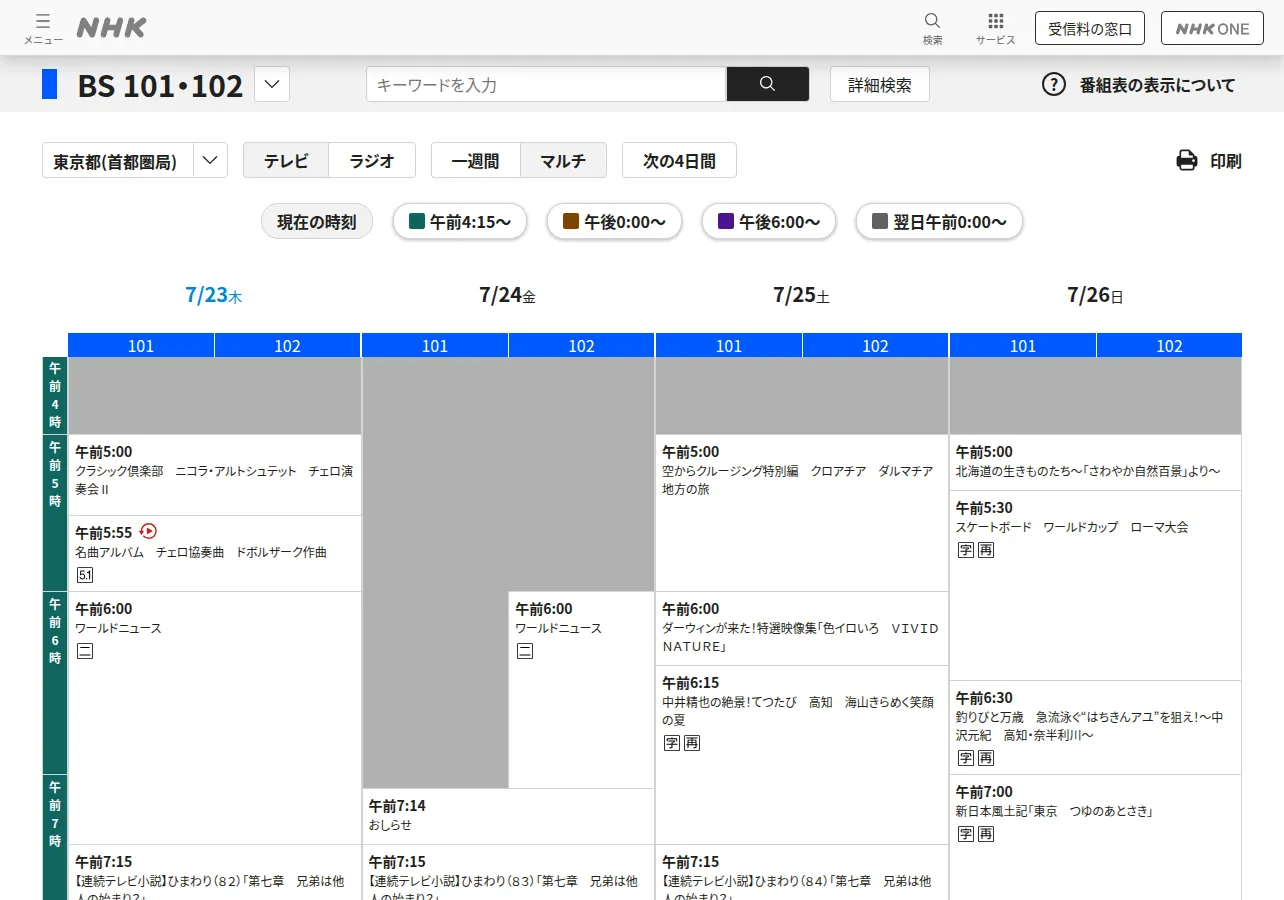
Task: Select the 7/26日 date header
Action: click(1096, 295)
